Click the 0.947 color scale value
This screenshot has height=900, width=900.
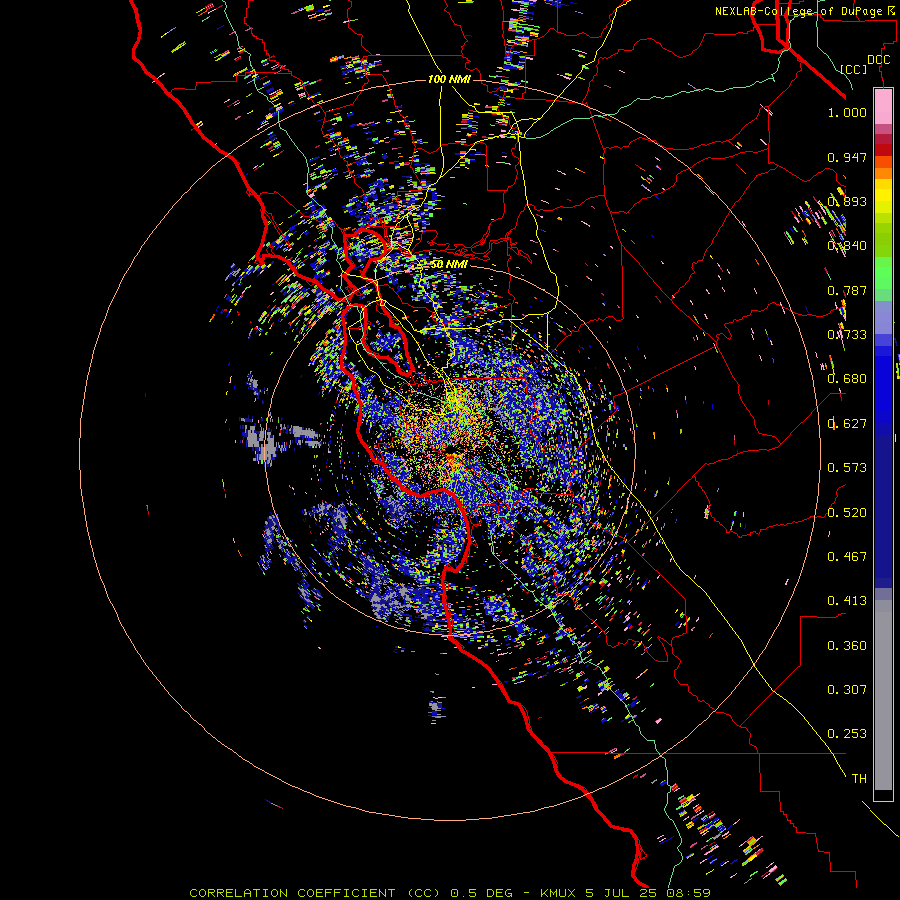847,157
